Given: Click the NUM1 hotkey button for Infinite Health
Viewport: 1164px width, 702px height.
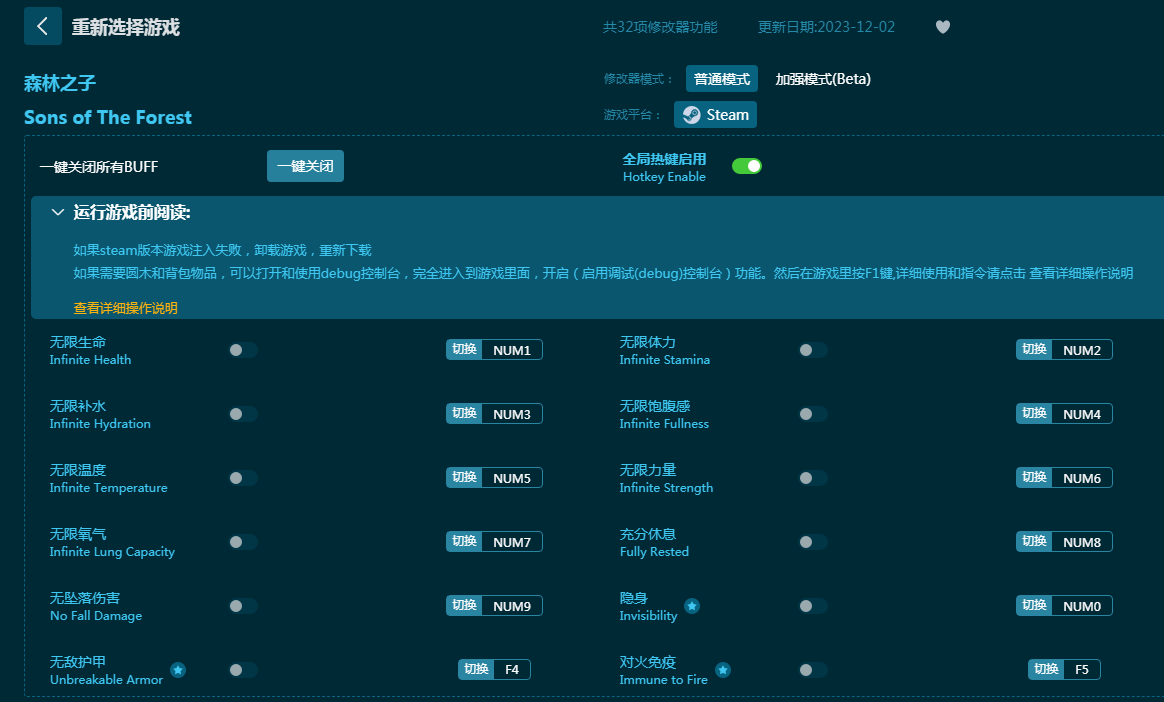Looking at the screenshot, I should (x=494, y=350).
